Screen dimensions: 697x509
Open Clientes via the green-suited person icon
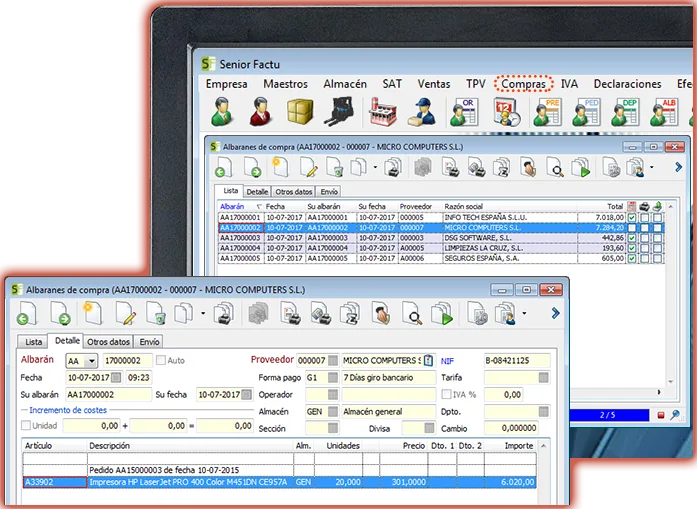[222, 112]
